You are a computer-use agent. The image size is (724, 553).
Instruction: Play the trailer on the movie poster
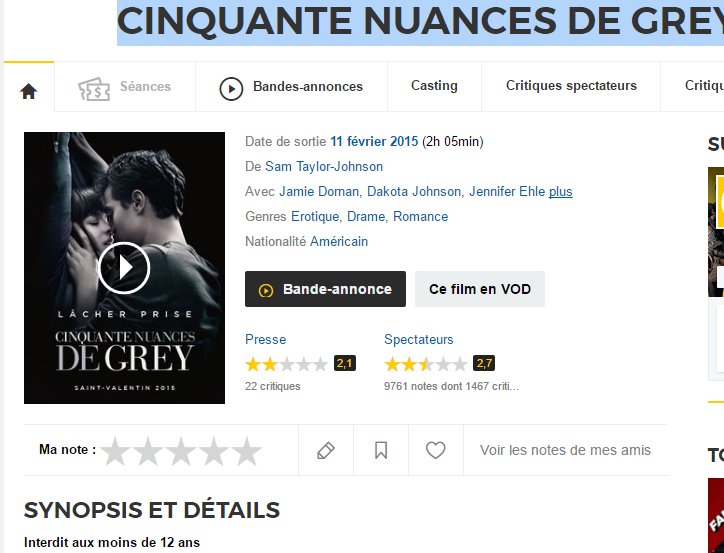click(124, 267)
